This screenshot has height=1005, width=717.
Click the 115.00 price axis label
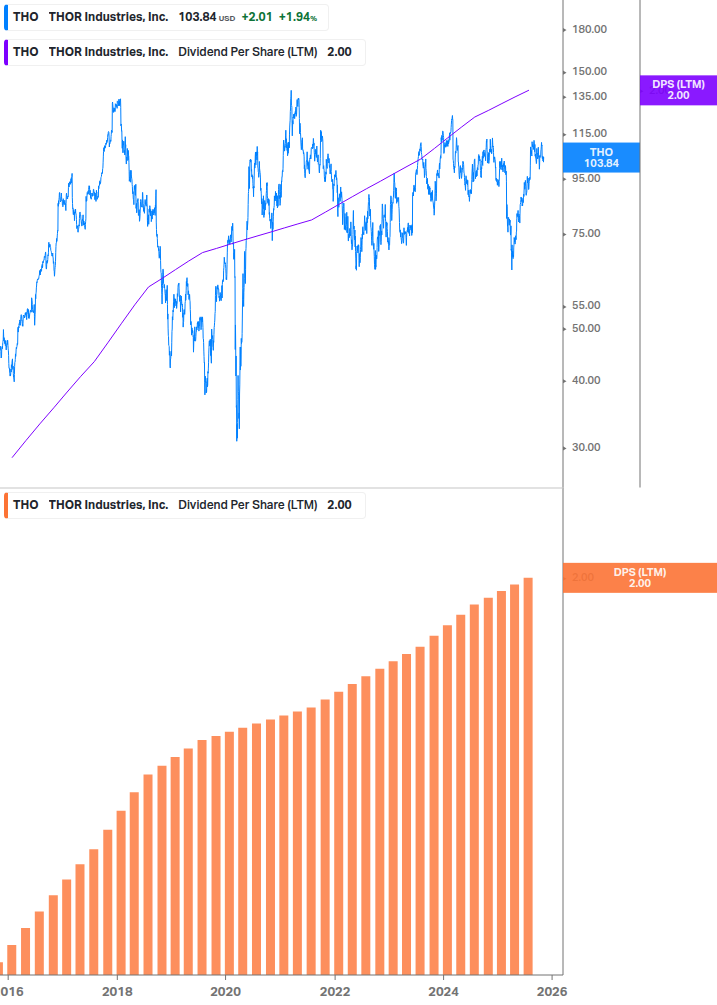coord(589,133)
